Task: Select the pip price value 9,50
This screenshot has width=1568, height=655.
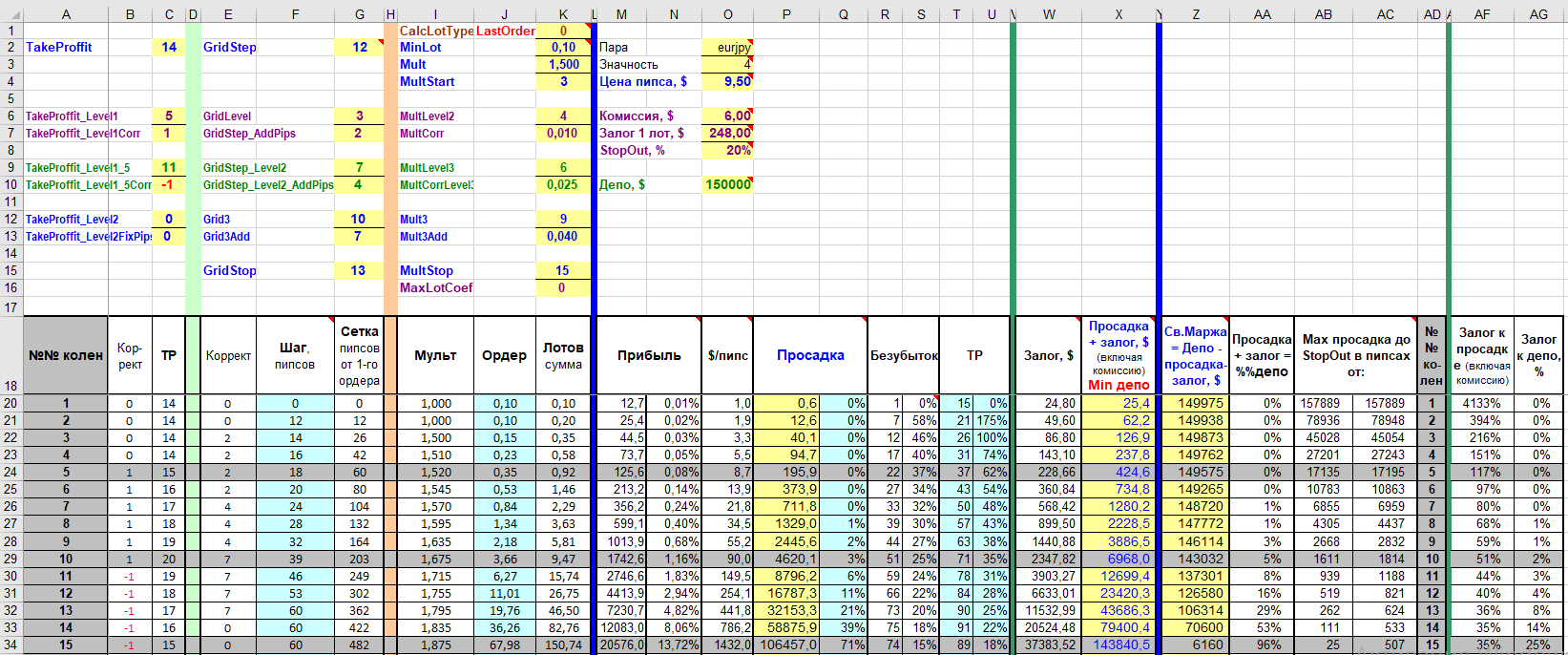Action: click(x=727, y=81)
